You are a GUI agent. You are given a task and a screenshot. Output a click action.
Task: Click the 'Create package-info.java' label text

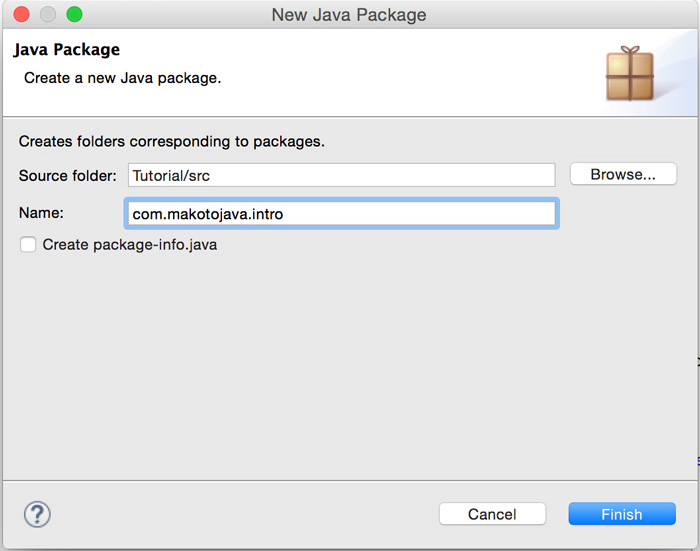(129, 244)
